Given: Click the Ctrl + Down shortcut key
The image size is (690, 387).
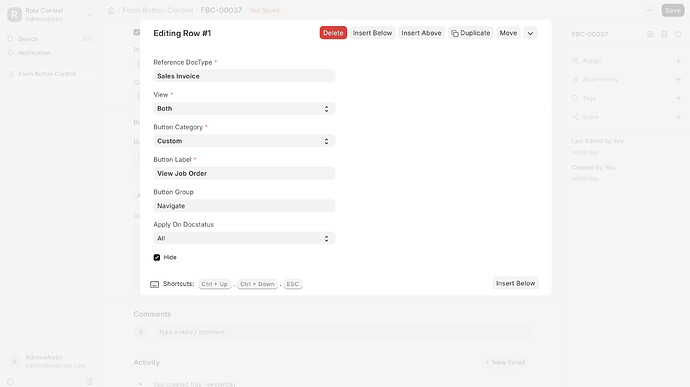Looking at the screenshot, I should (x=257, y=284).
